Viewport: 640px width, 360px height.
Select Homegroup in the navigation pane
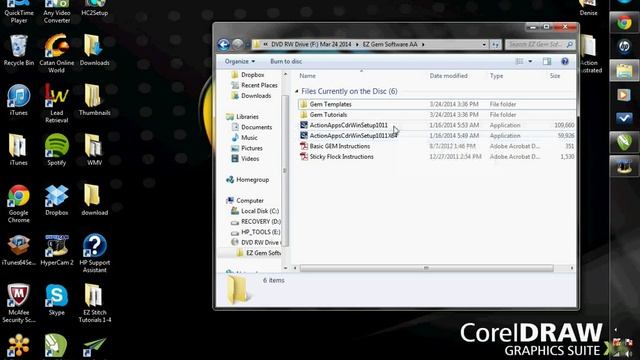[x=252, y=179]
